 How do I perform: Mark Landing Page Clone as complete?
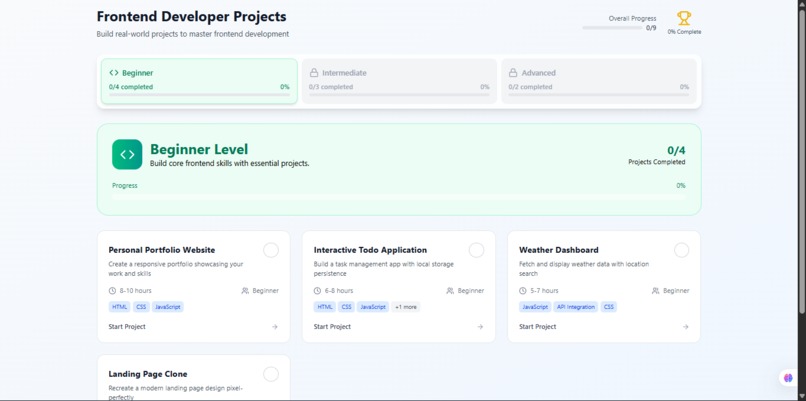click(x=271, y=374)
